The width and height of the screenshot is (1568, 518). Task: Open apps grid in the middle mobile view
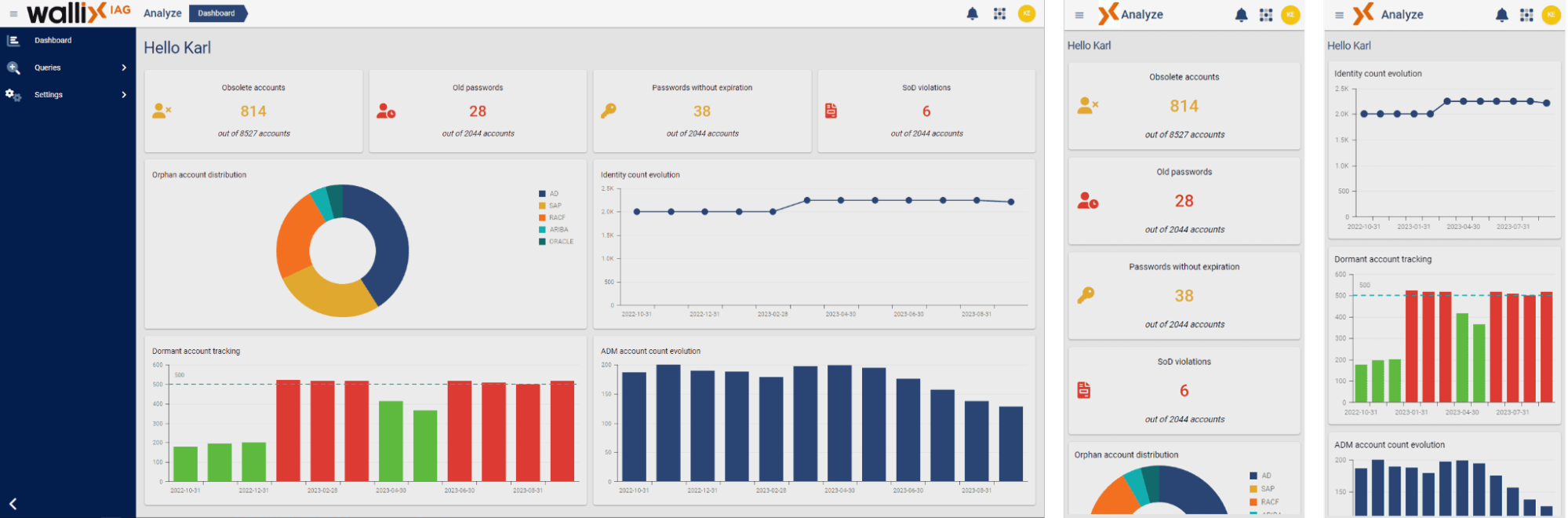pyautogui.click(x=1266, y=15)
